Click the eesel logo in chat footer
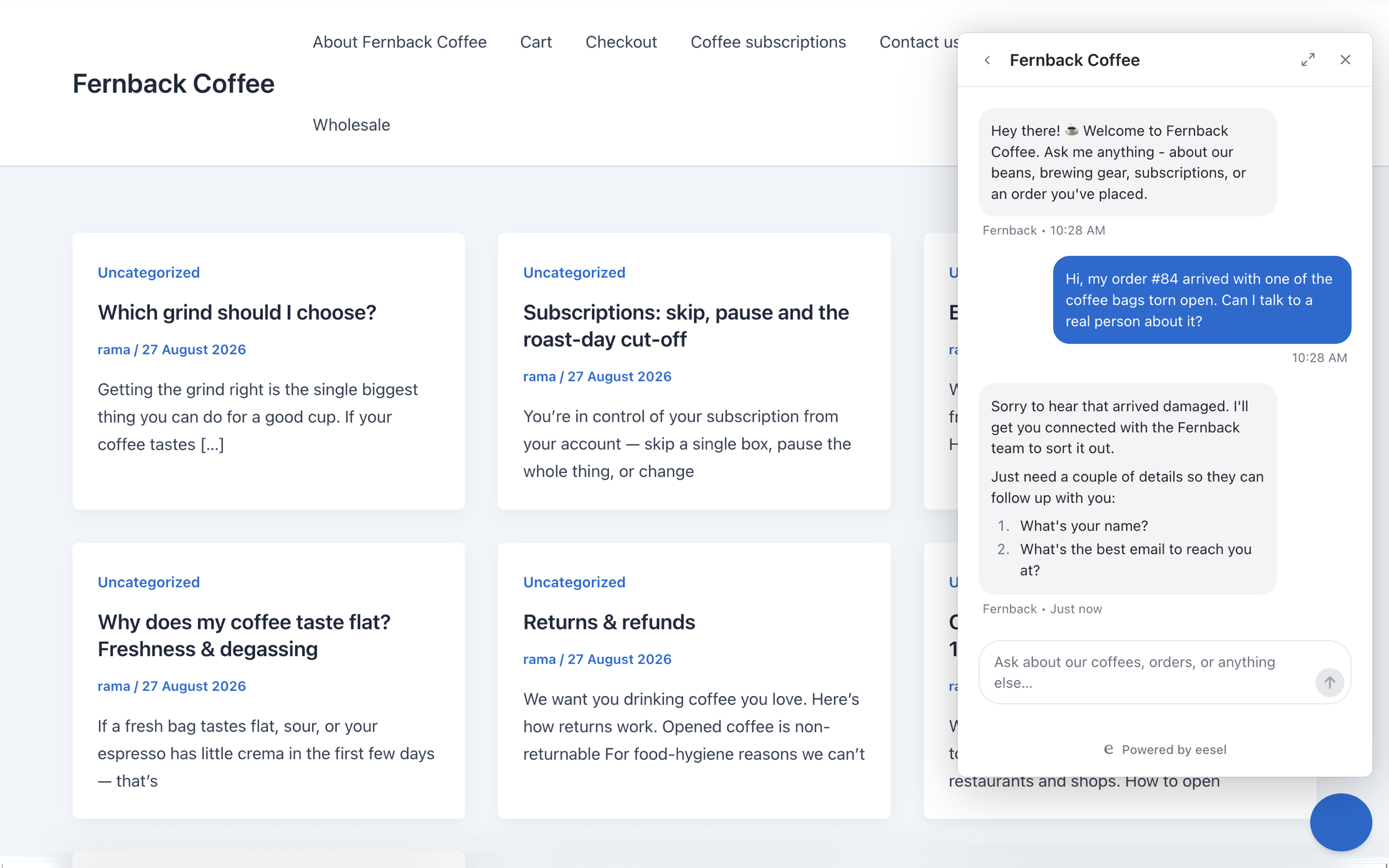 (1108, 749)
